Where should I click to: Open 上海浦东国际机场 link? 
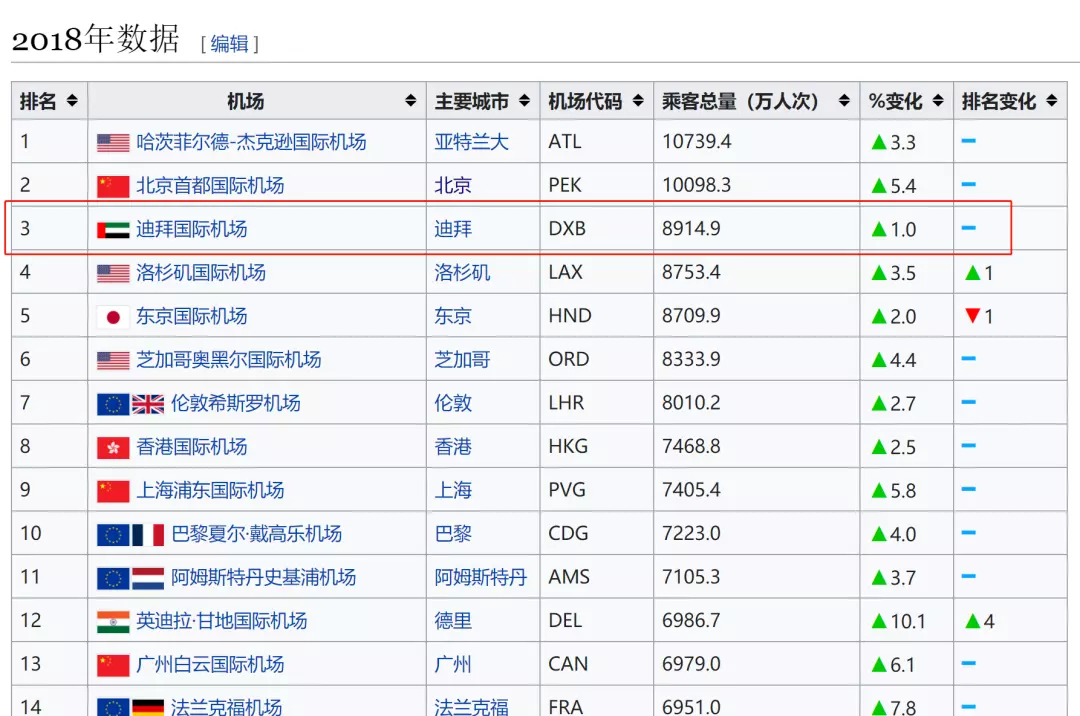[210, 490]
